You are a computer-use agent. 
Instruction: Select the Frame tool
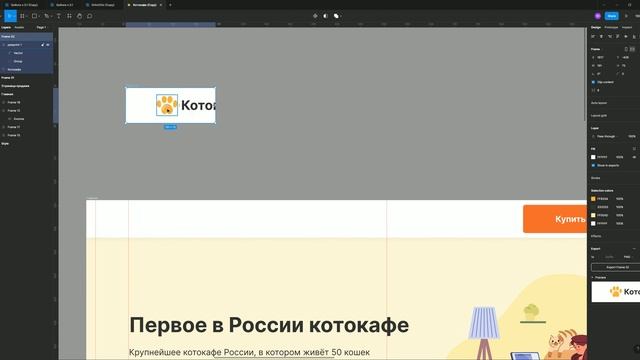(x=22, y=16)
